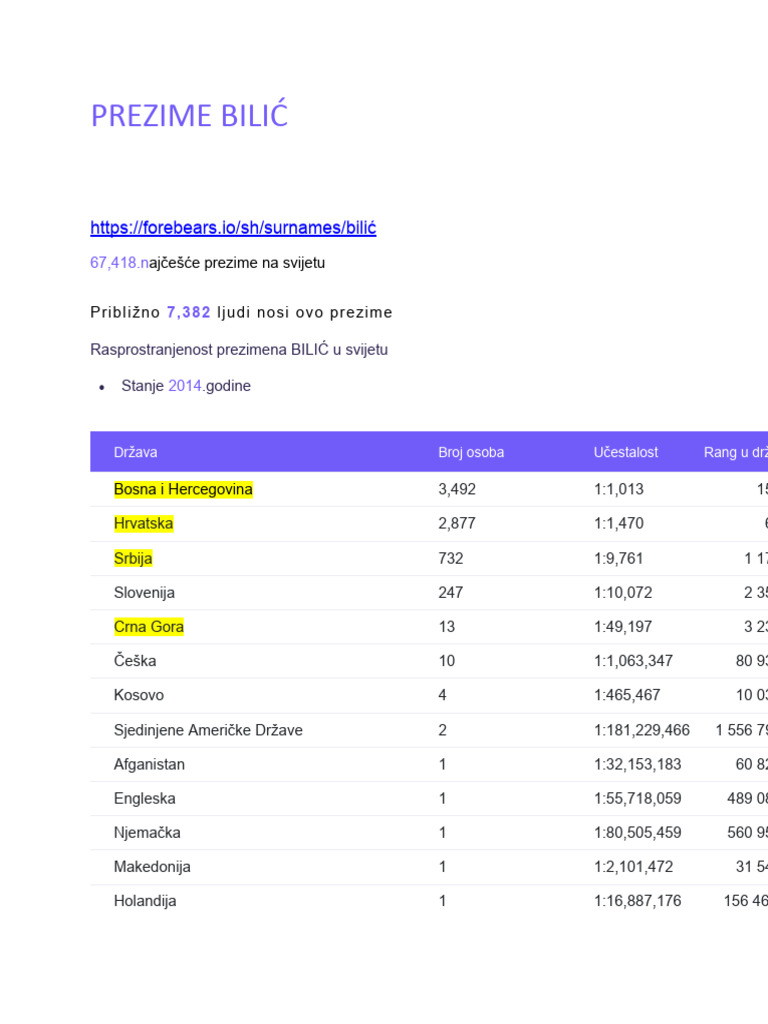Click the frequency value 1:465,467
Viewport: 768px width, 1024px height.
627,695
